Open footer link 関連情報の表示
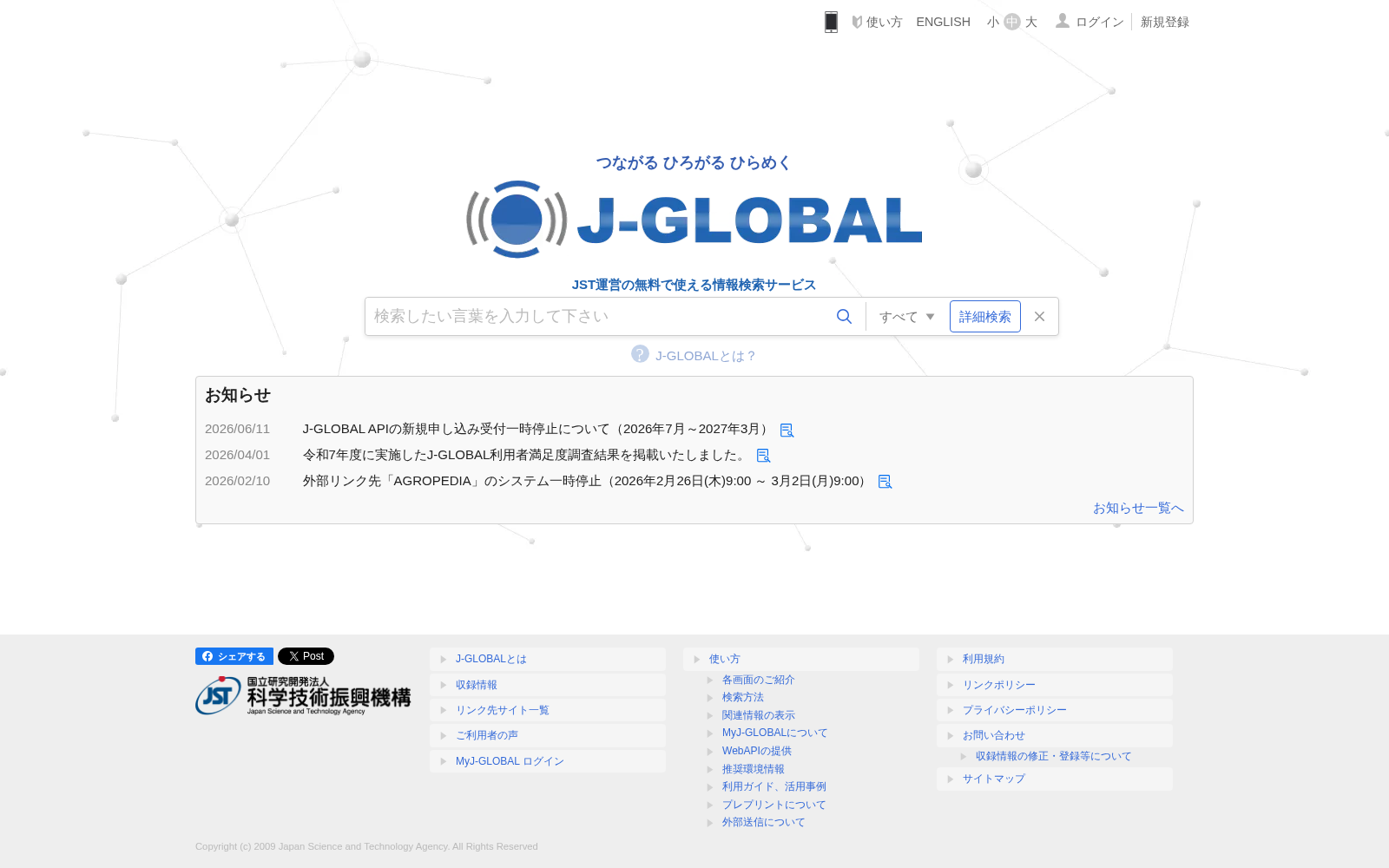This screenshot has width=1389, height=868. [x=758, y=715]
